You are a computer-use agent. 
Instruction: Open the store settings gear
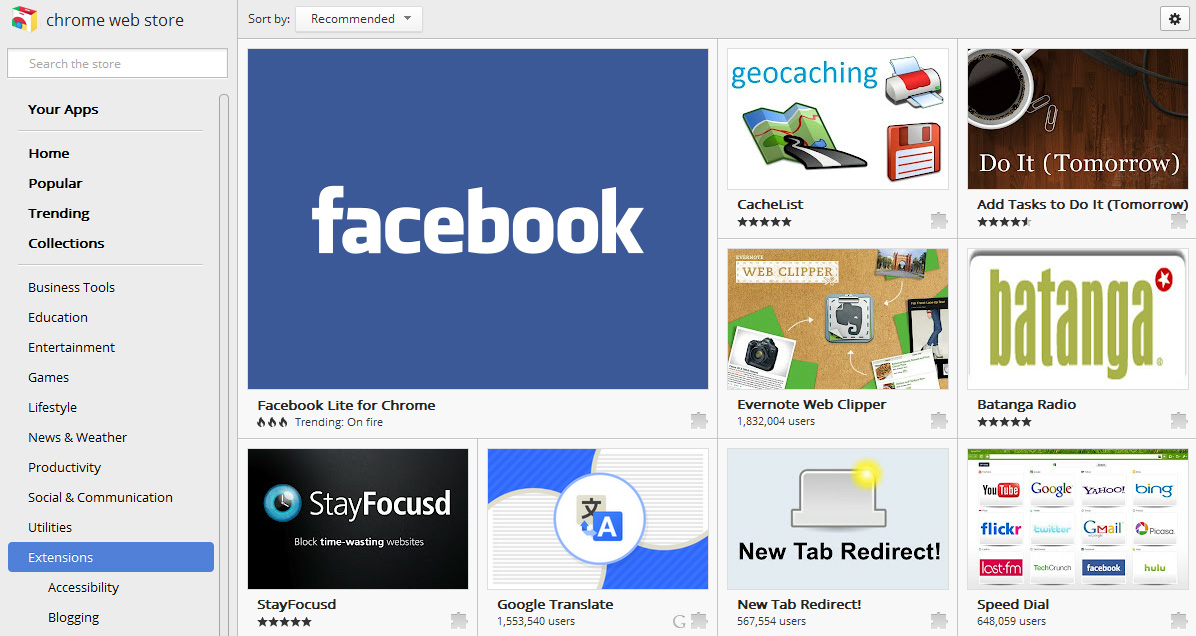coord(1174,18)
